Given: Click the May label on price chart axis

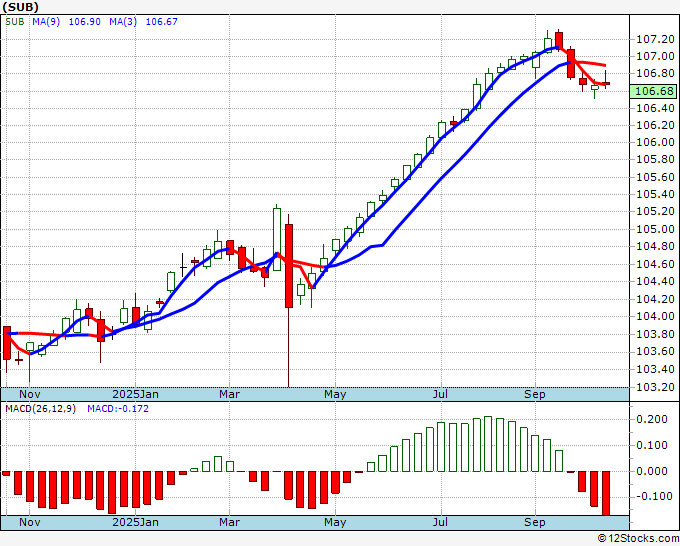Looking at the screenshot, I should pos(335,394).
